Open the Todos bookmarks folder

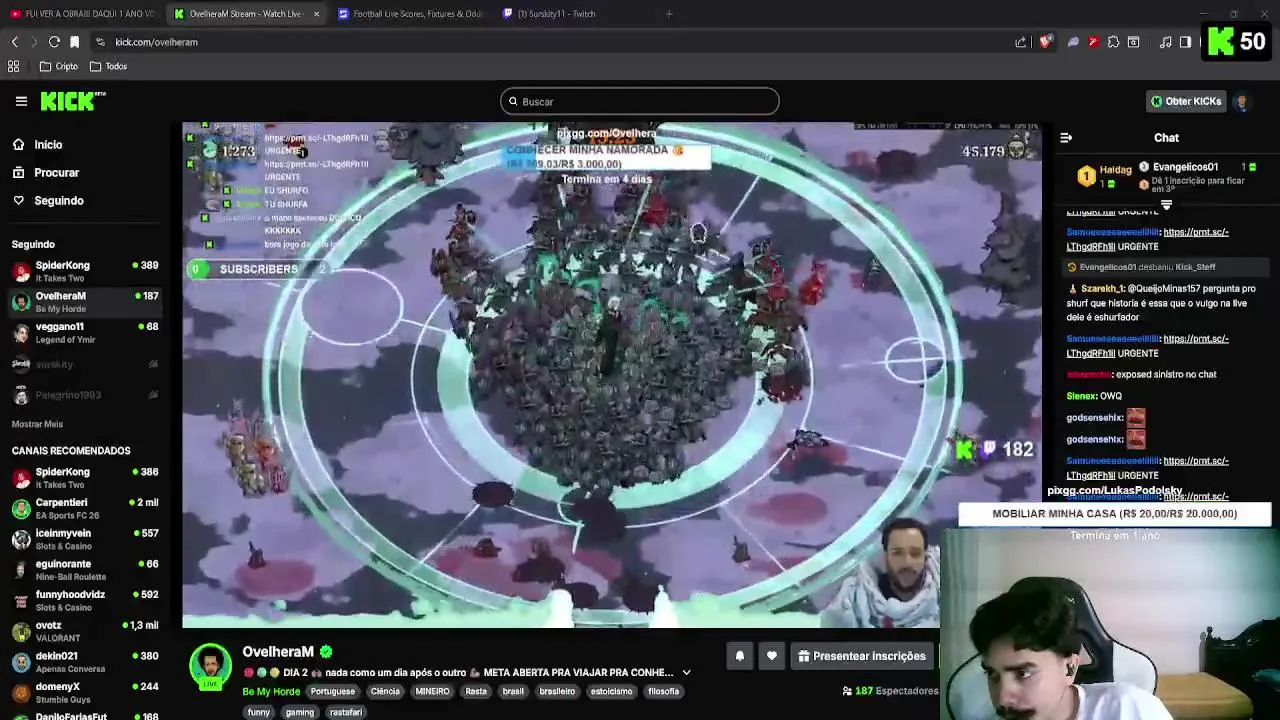tap(108, 66)
